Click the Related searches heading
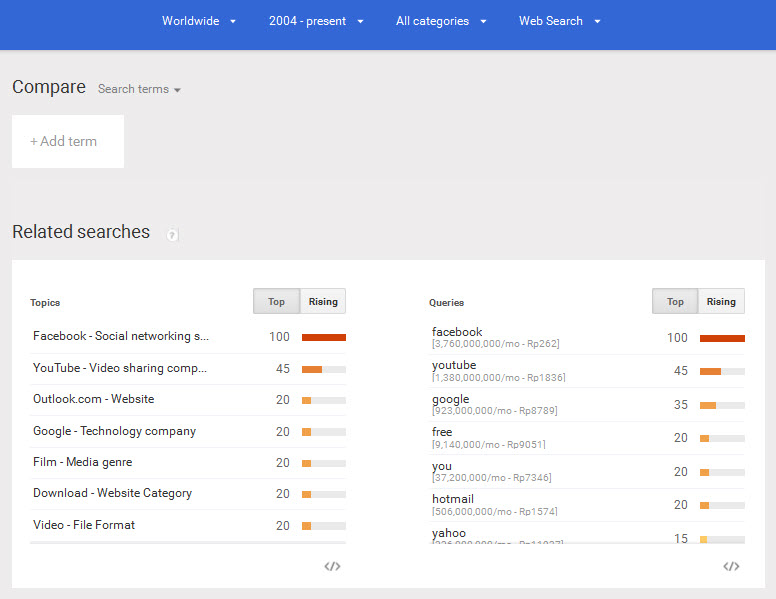776x599 pixels. [x=81, y=232]
